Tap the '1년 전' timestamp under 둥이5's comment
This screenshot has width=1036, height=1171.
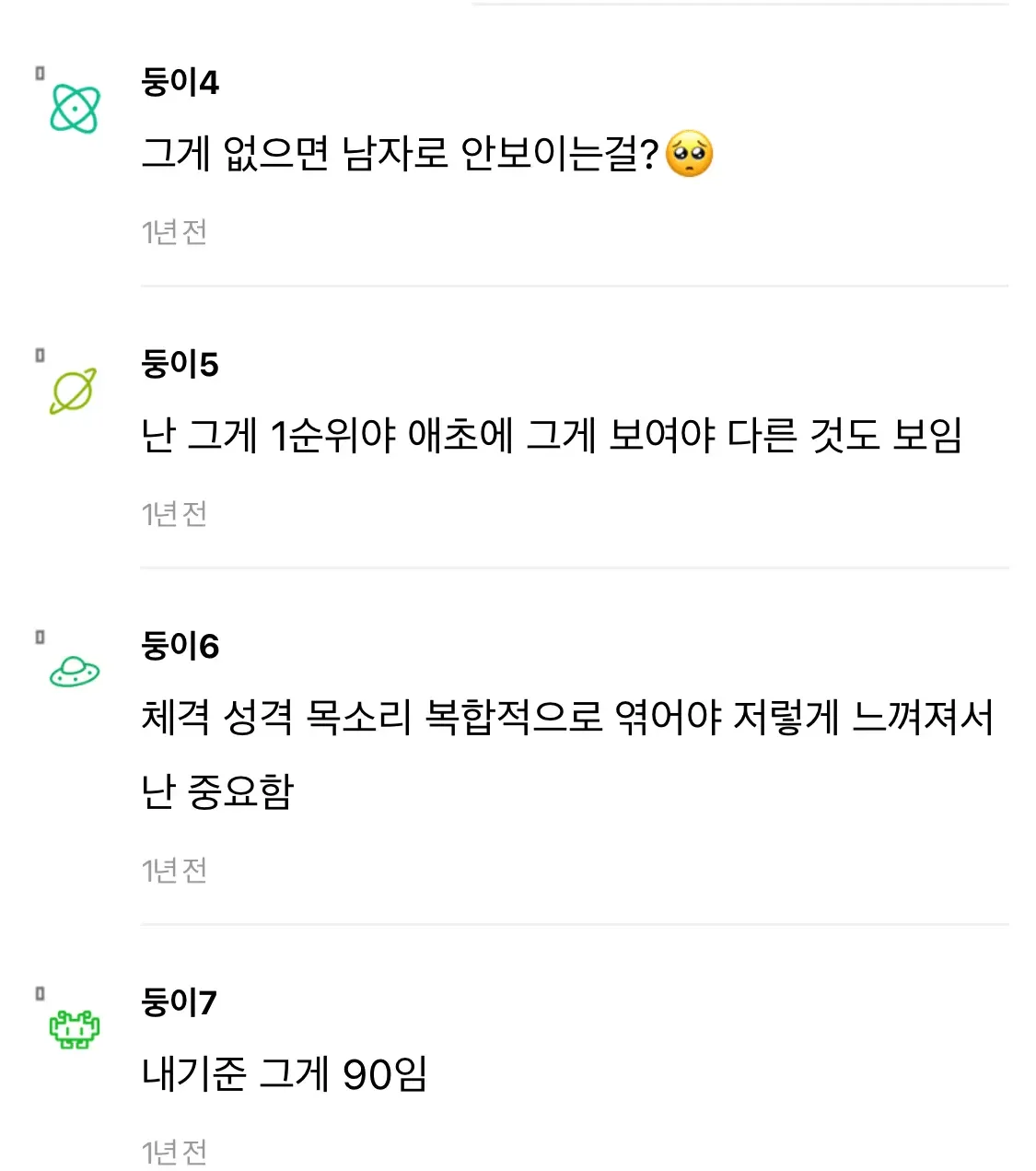[174, 514]
